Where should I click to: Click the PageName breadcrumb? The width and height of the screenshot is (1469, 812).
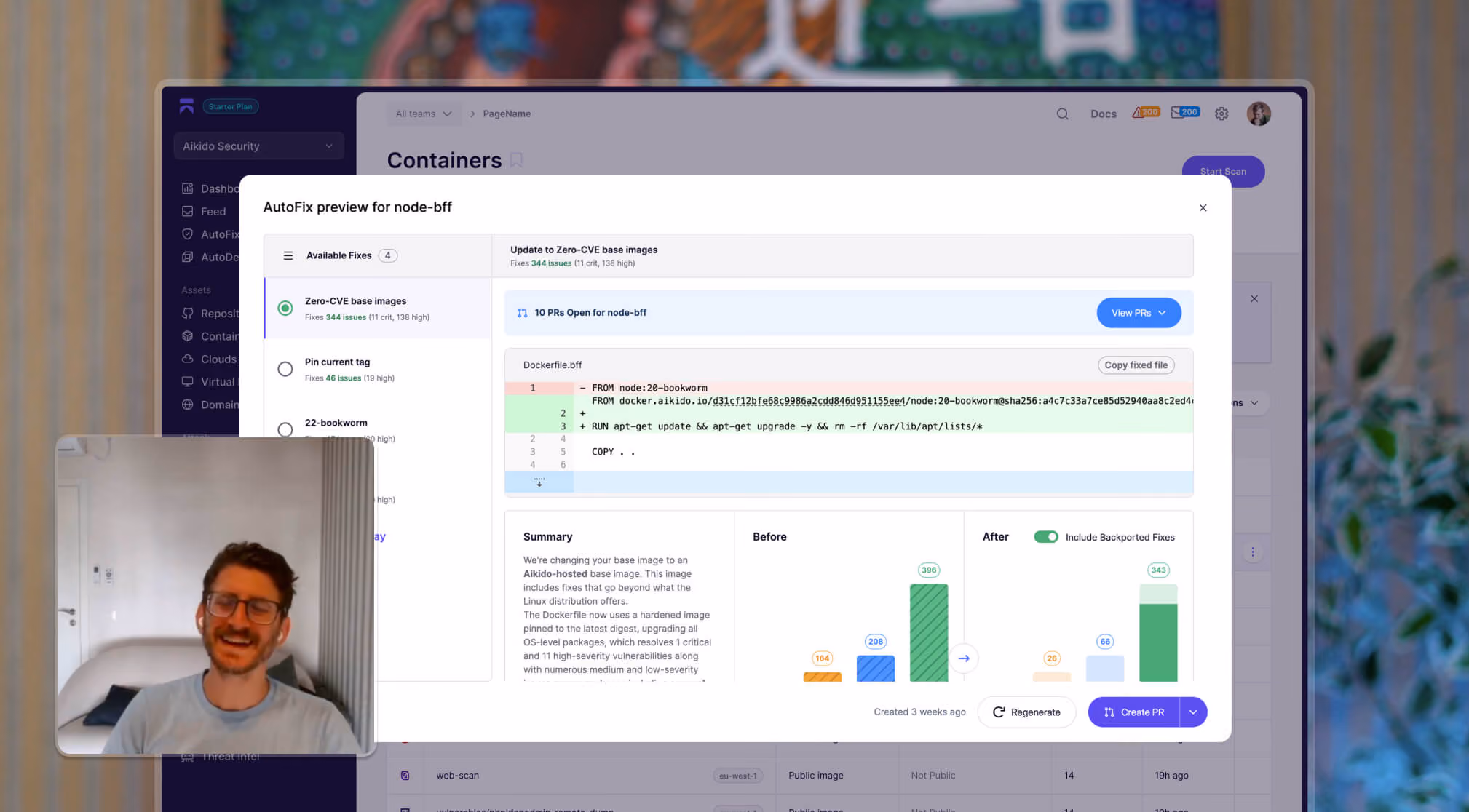(507, 114)
